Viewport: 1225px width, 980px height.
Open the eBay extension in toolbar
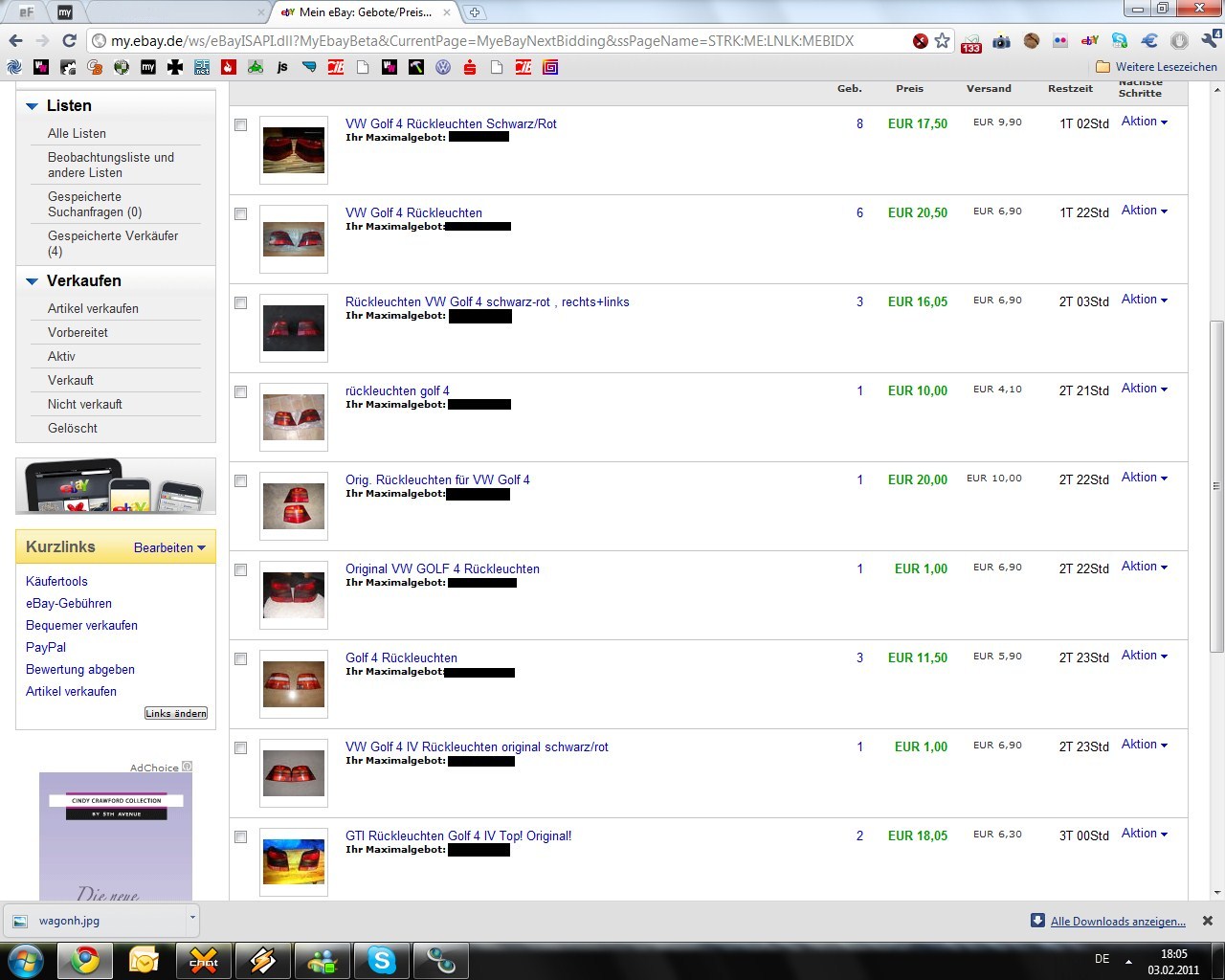pyautogui.click(x=1089, y=41)
